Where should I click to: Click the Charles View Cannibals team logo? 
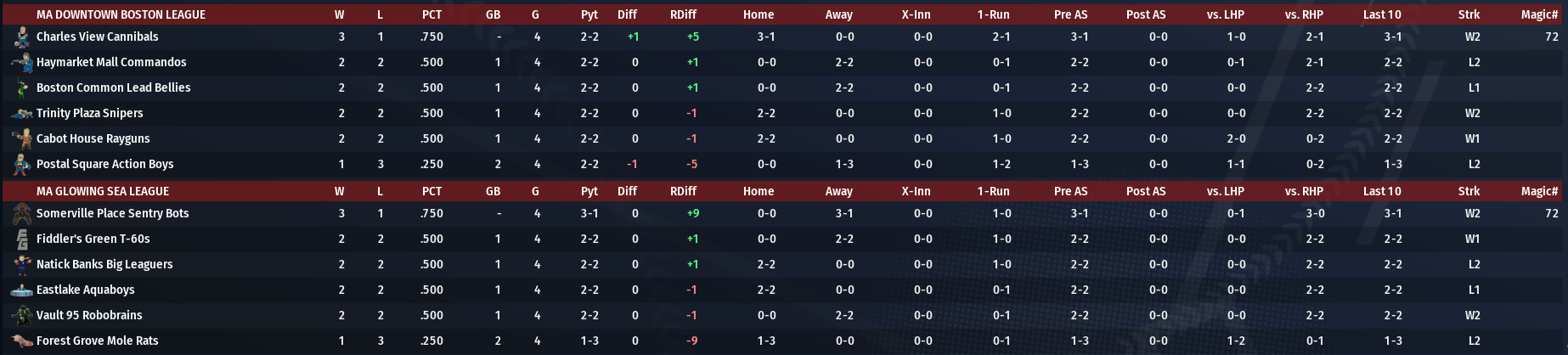[x=22, y=37]
